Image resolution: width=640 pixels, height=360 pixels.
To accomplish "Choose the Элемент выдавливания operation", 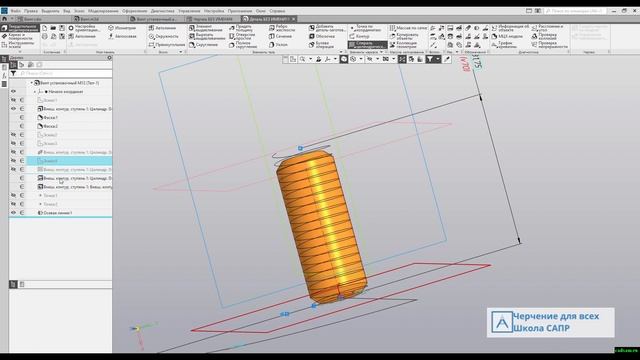I will 206,28.
